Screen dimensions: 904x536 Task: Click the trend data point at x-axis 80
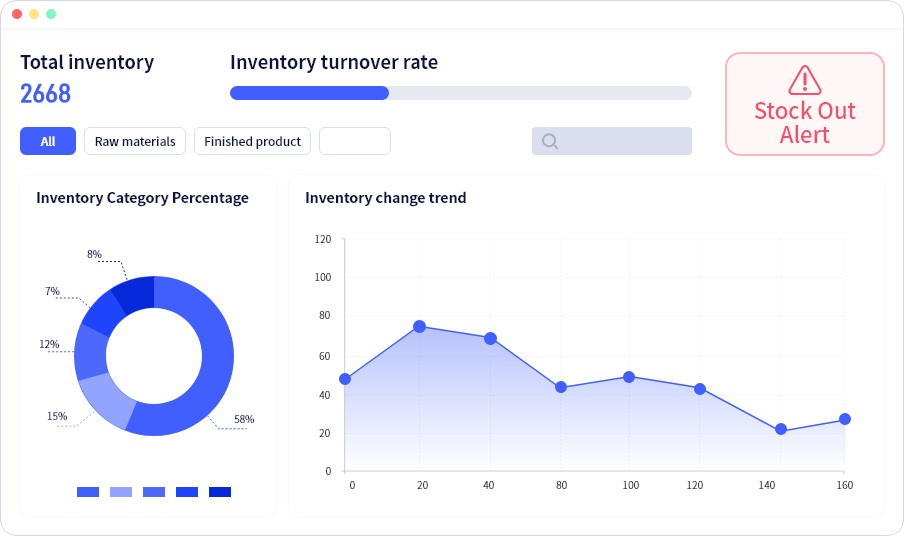coord(561,387)
